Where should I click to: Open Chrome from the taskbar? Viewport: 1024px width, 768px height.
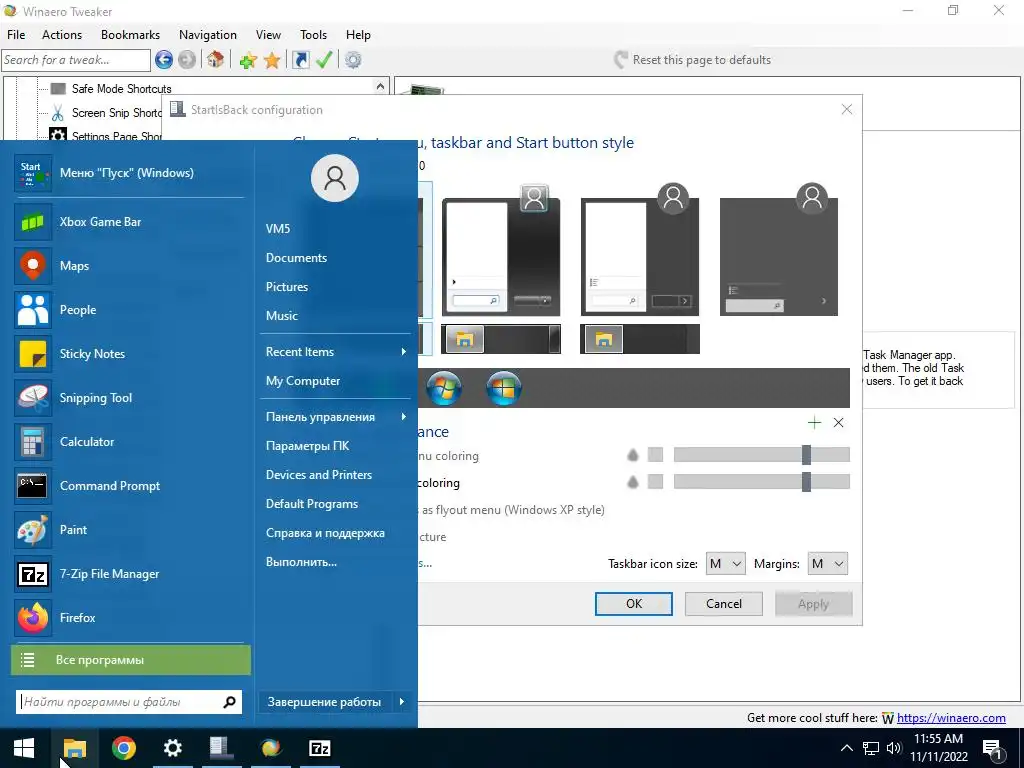(123, 748)
